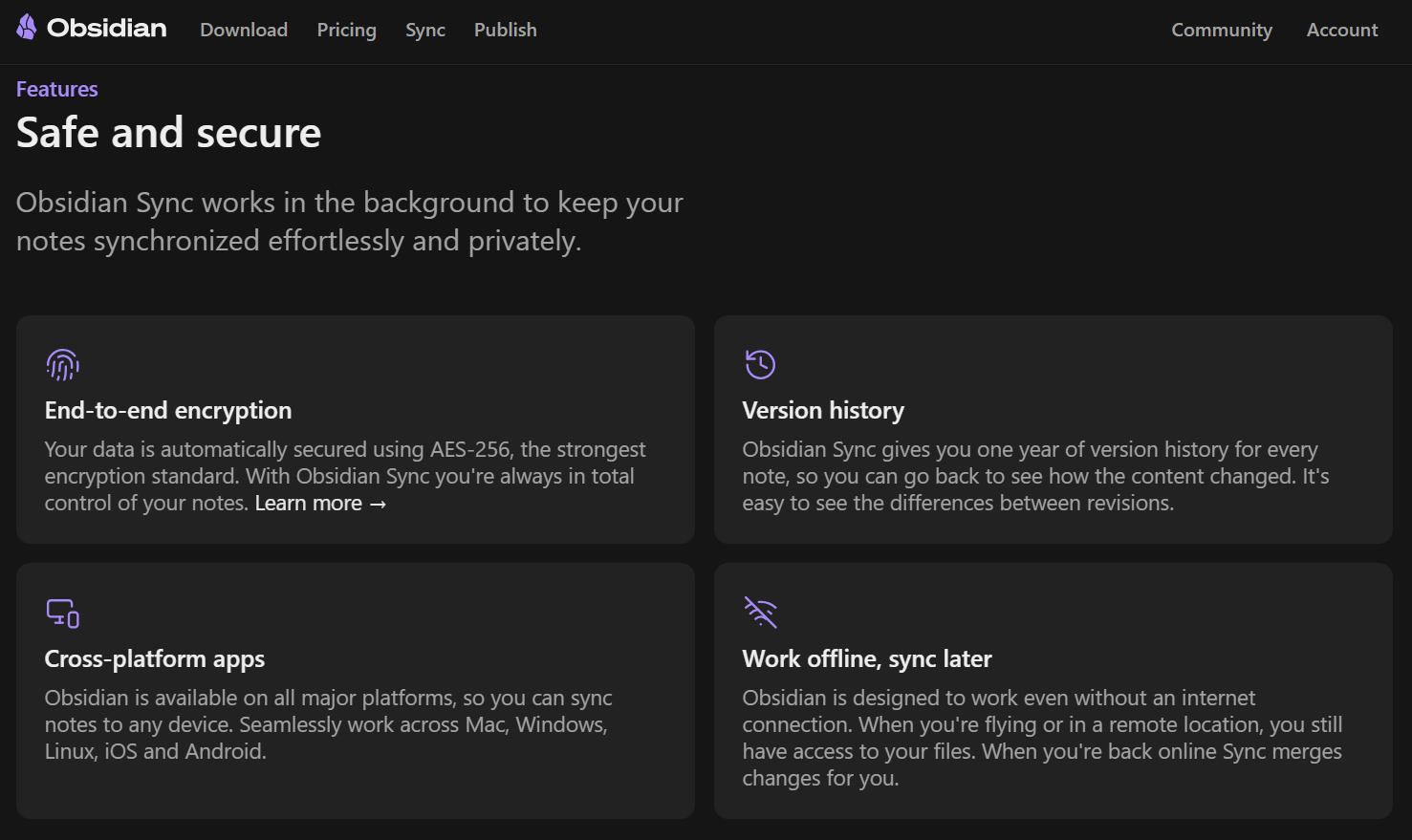Click the Obsidian crystal logo icon
The height and width of the screenshot is (840, 1412).
[27, 28]
